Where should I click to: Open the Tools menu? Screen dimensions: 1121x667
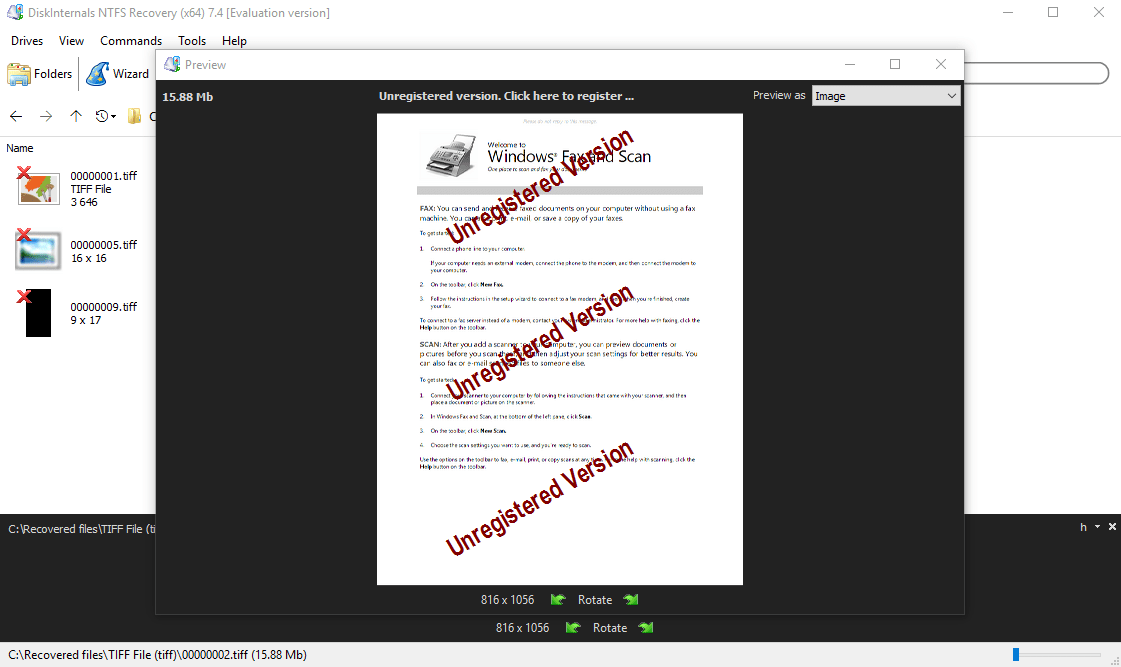tap(192, 41)
